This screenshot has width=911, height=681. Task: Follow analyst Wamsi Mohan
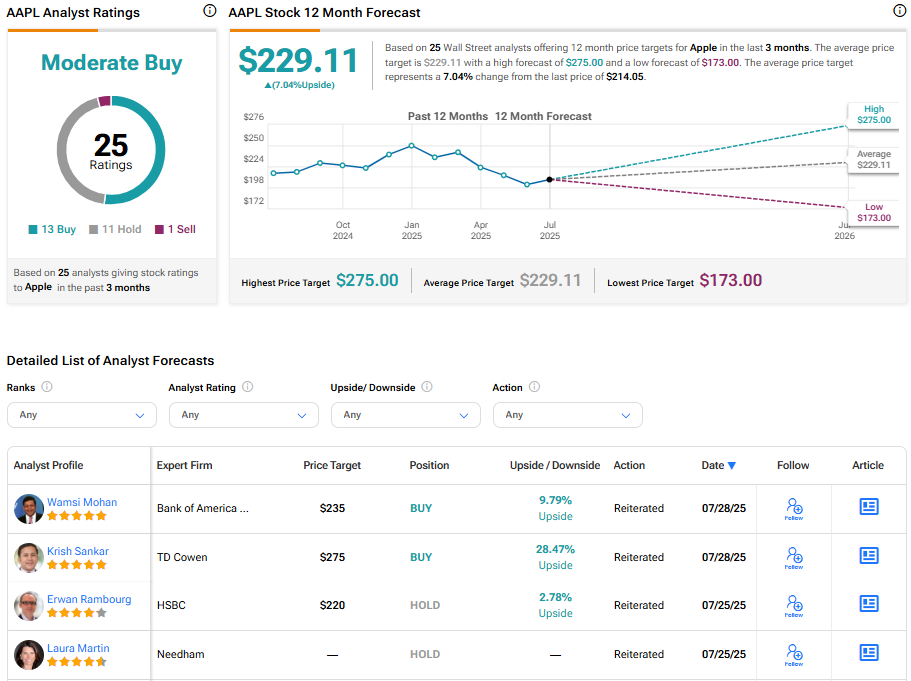point(794,508)
